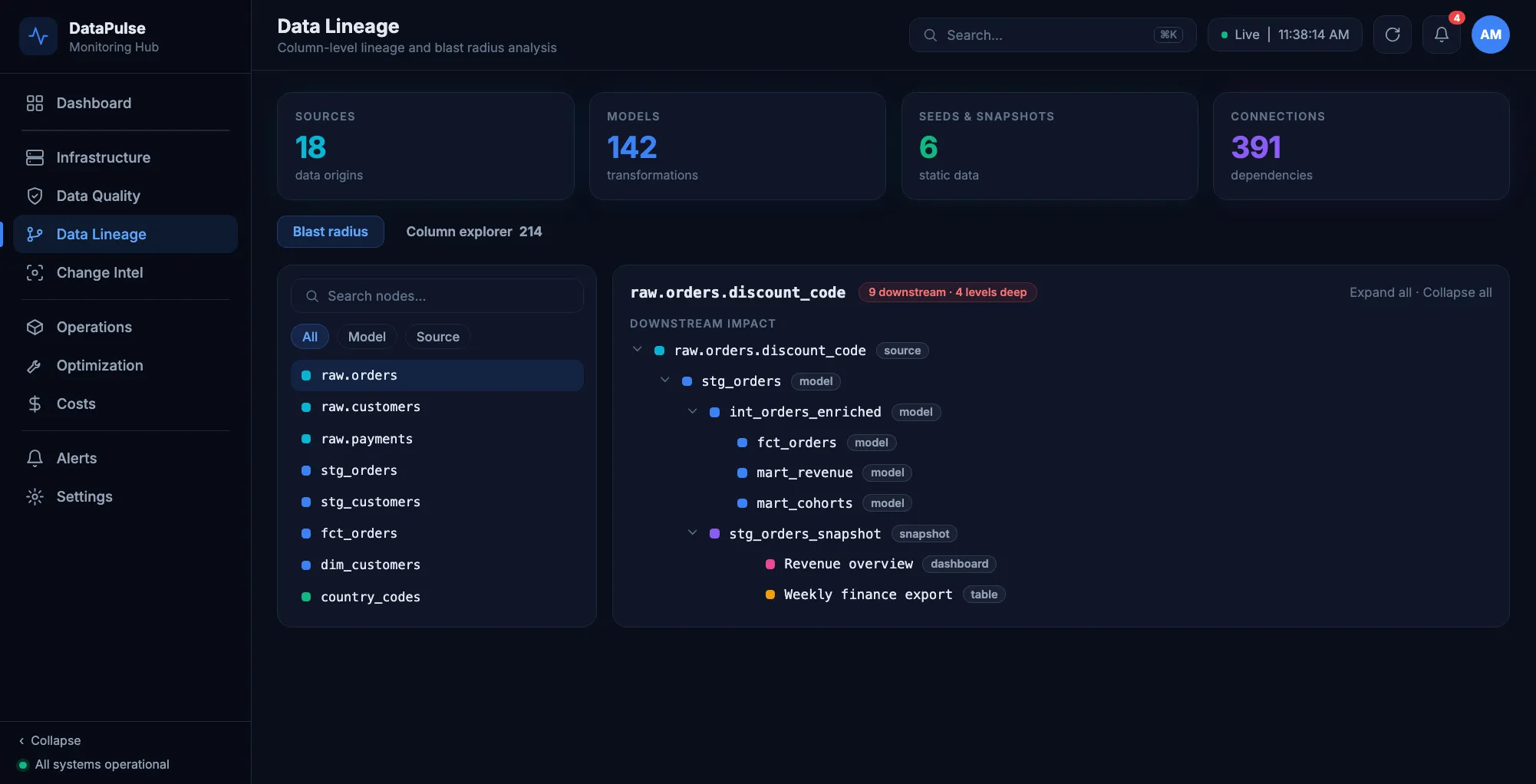1536x784 pixels.
Task: Click the Optimization wrench icon
Action: coord(35,365)
